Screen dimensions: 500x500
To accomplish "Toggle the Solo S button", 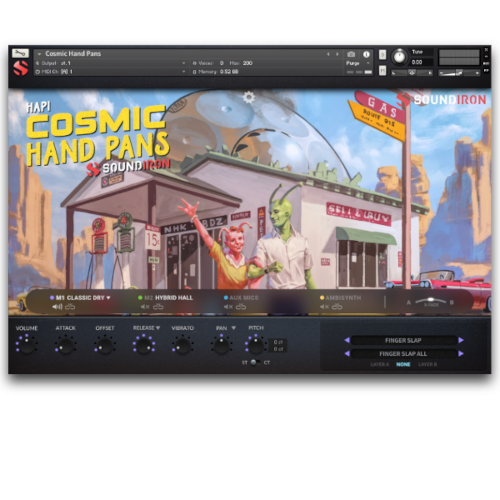I will (x=382, y=54).
